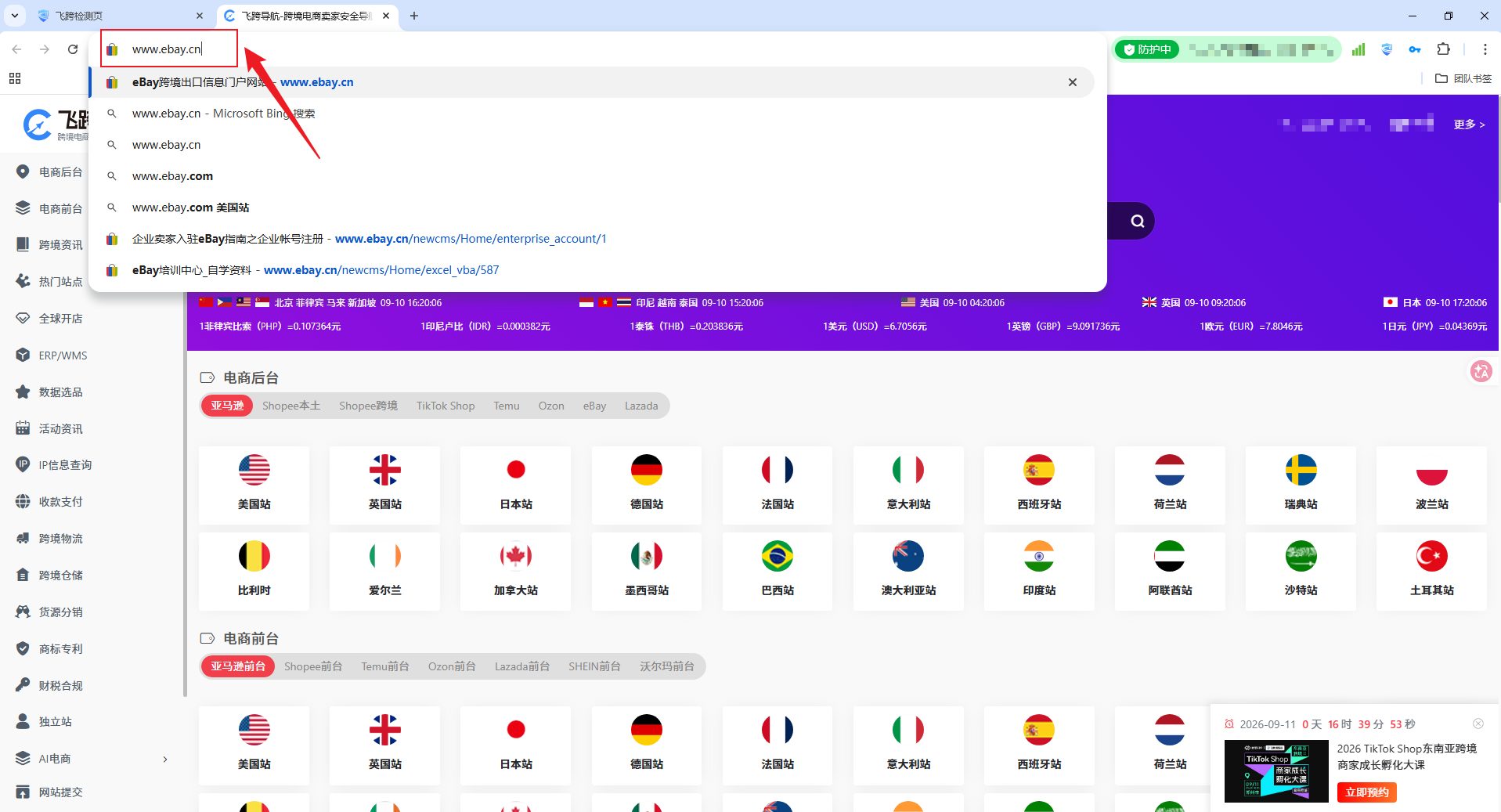1501x812 pixels.
Task: Switch to the Lazada tab under 电商后台
Action: coord(641,406)
